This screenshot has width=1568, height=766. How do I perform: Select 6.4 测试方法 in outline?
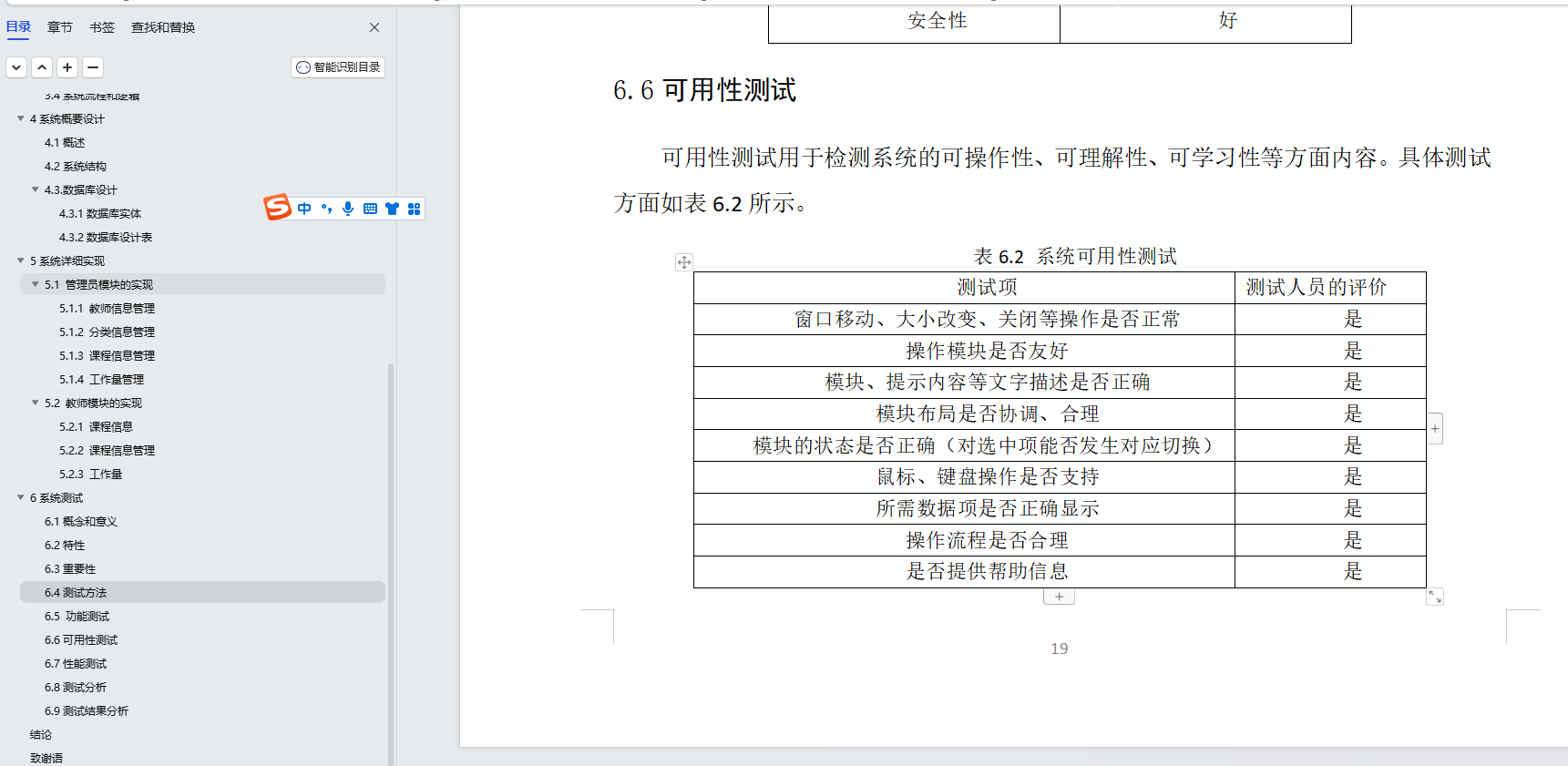(202, 592)
